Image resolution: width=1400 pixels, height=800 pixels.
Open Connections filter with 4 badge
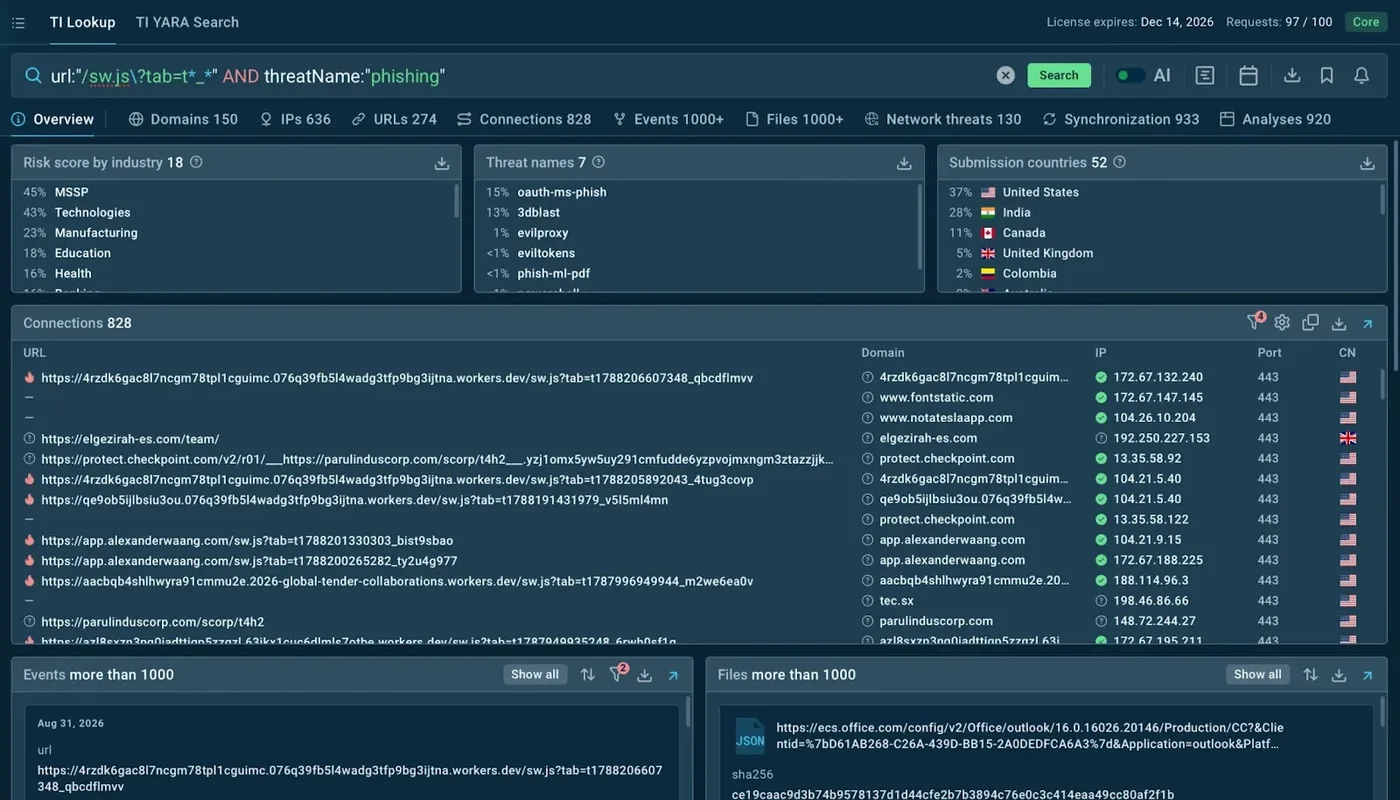[x=1255, y=322]
